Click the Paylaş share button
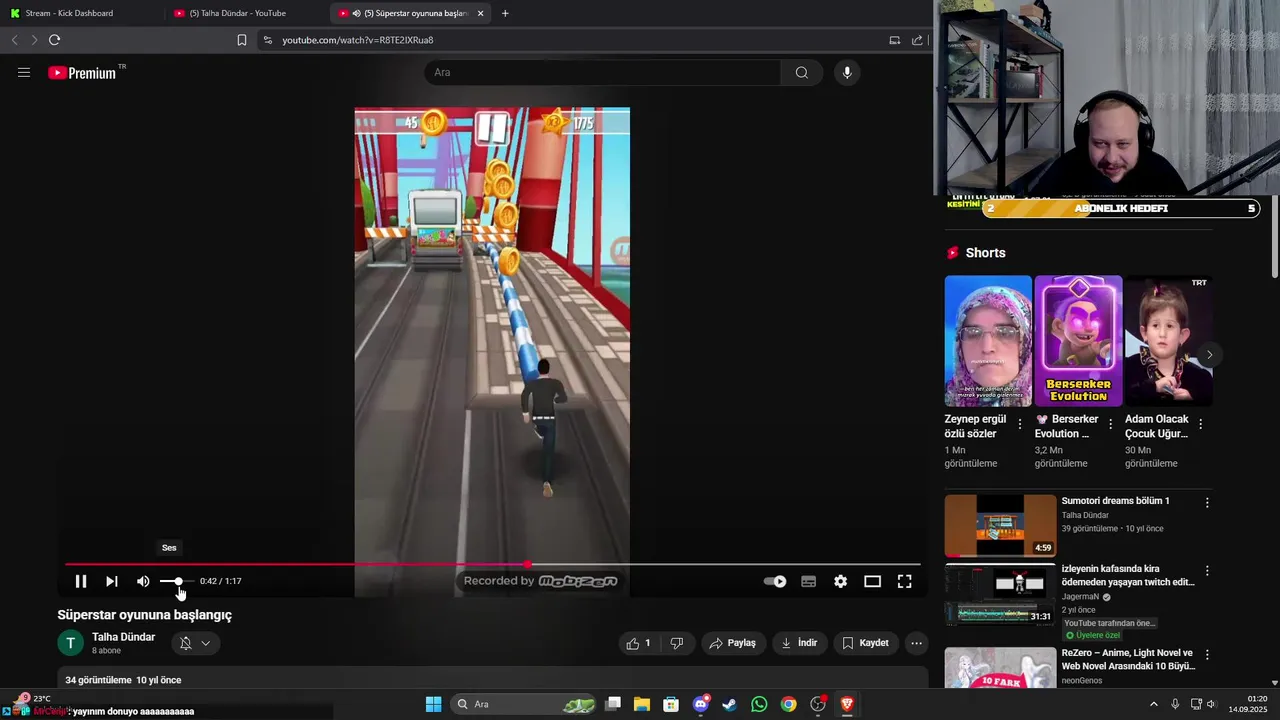The width and height of the screenshot is (1280, 720). tap(732, 643)
